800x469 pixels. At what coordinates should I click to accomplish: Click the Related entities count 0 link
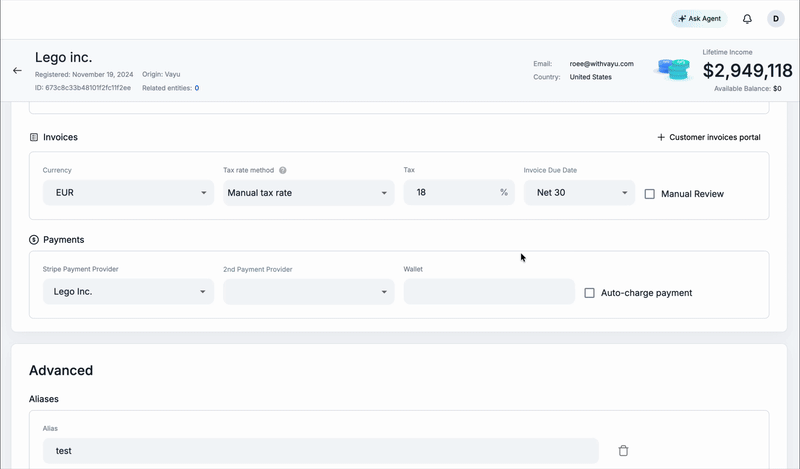[197, 88]
